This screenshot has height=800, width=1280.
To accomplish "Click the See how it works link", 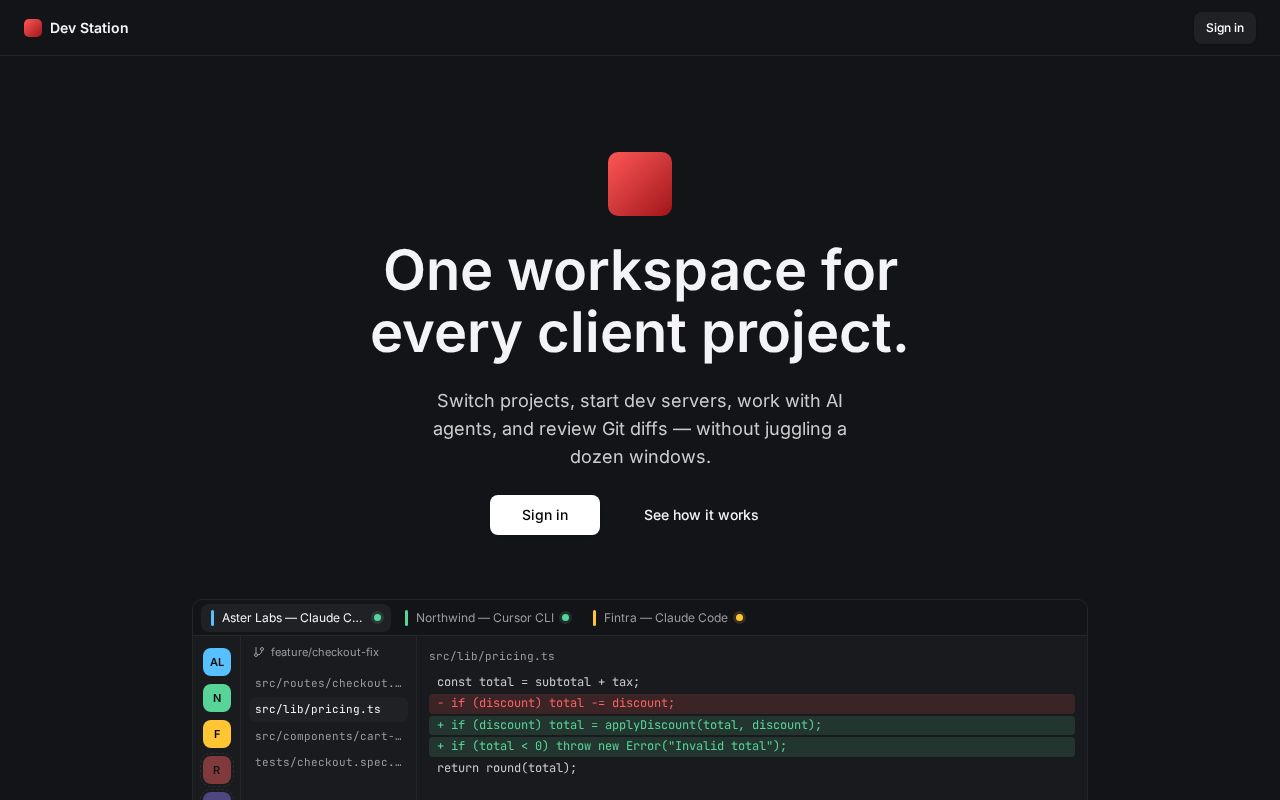I will pos(701,515).
